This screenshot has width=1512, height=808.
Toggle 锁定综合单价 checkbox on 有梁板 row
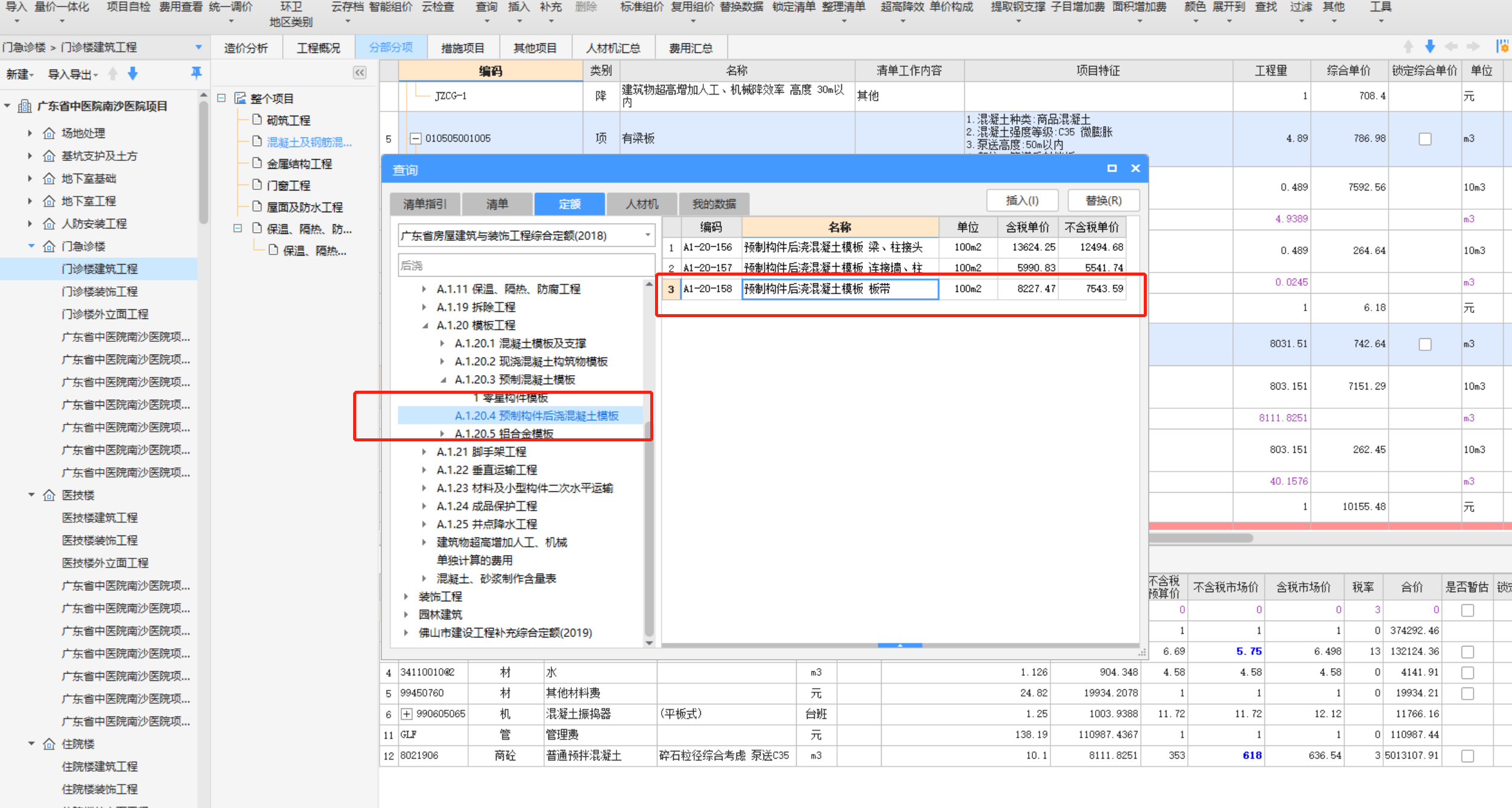pyautogui.click(x=1425, y=139)
